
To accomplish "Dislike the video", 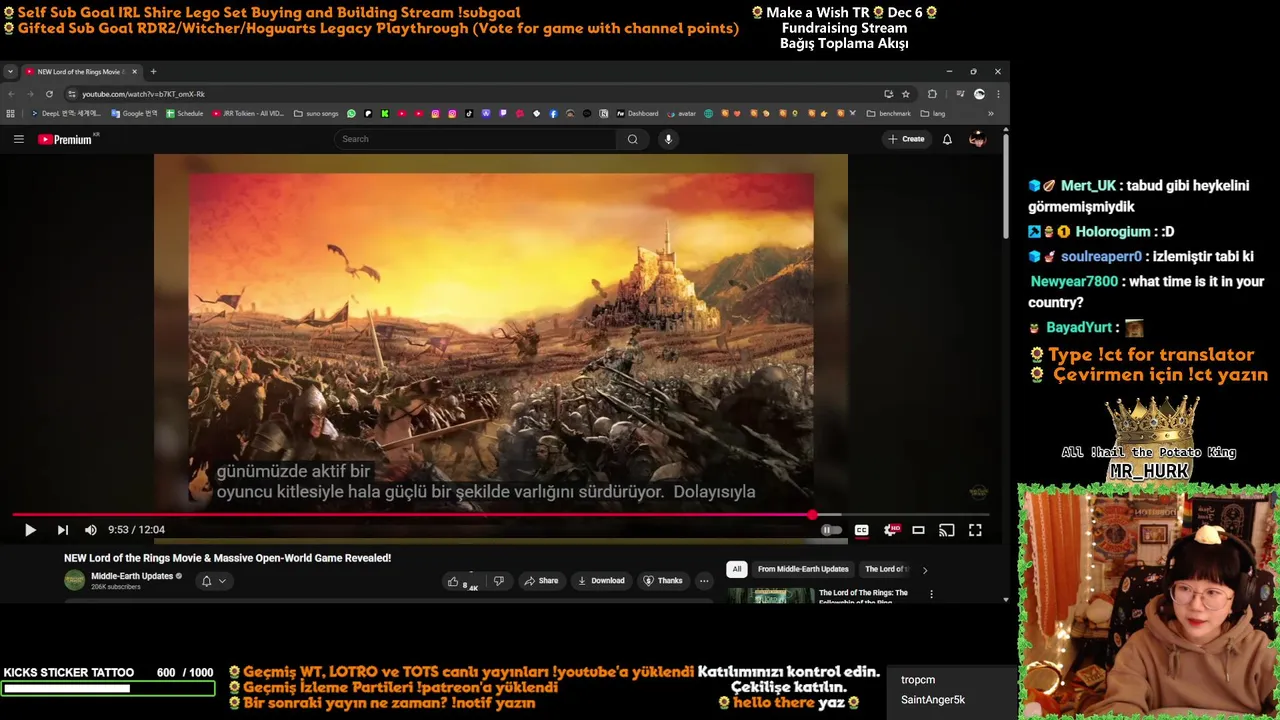I will tap(499, 581).
